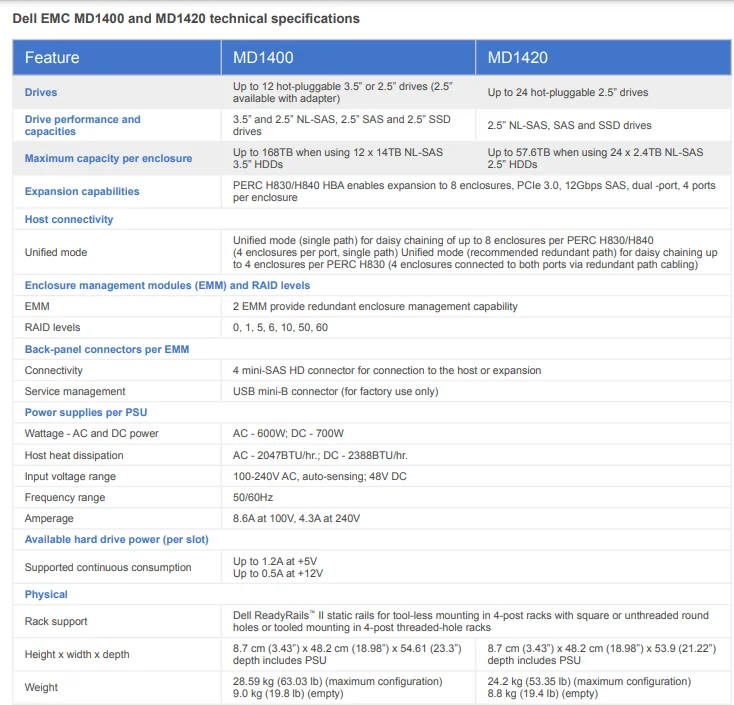Click 'PERC H830/H840 HBA enables expansion' cell

click(474, 191)
